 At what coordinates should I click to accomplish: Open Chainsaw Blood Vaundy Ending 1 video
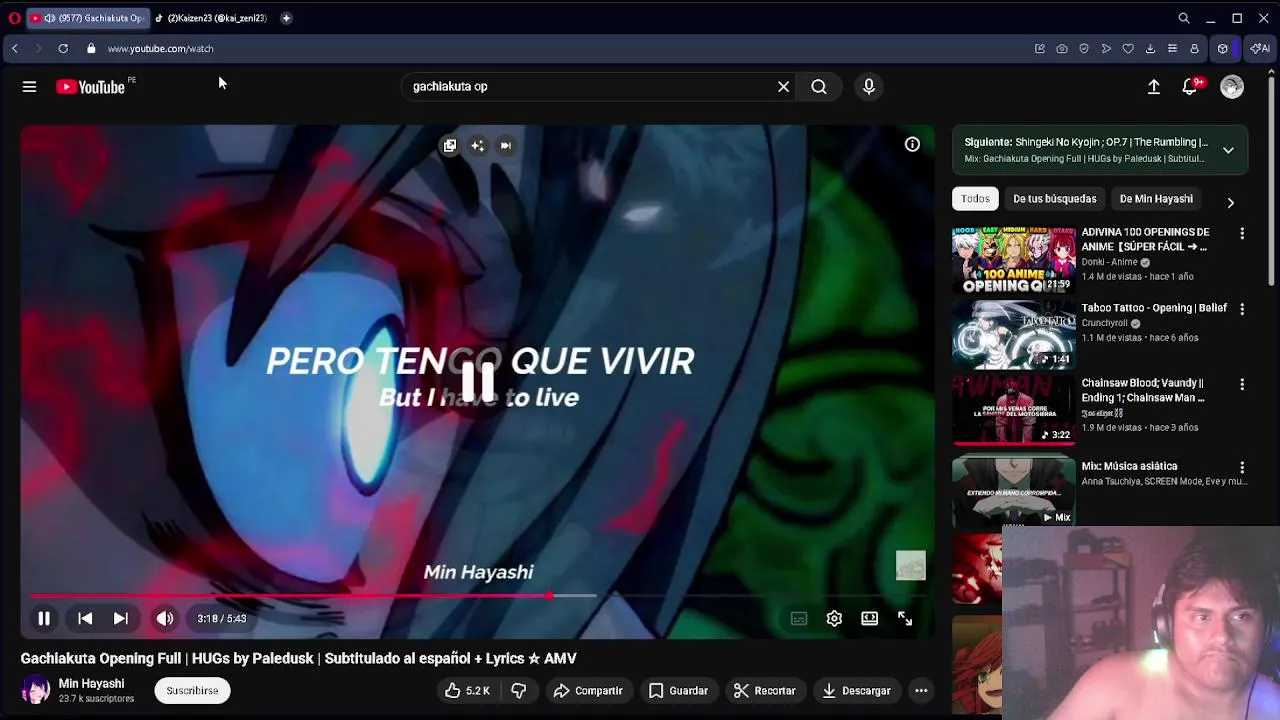[1143, 391]
